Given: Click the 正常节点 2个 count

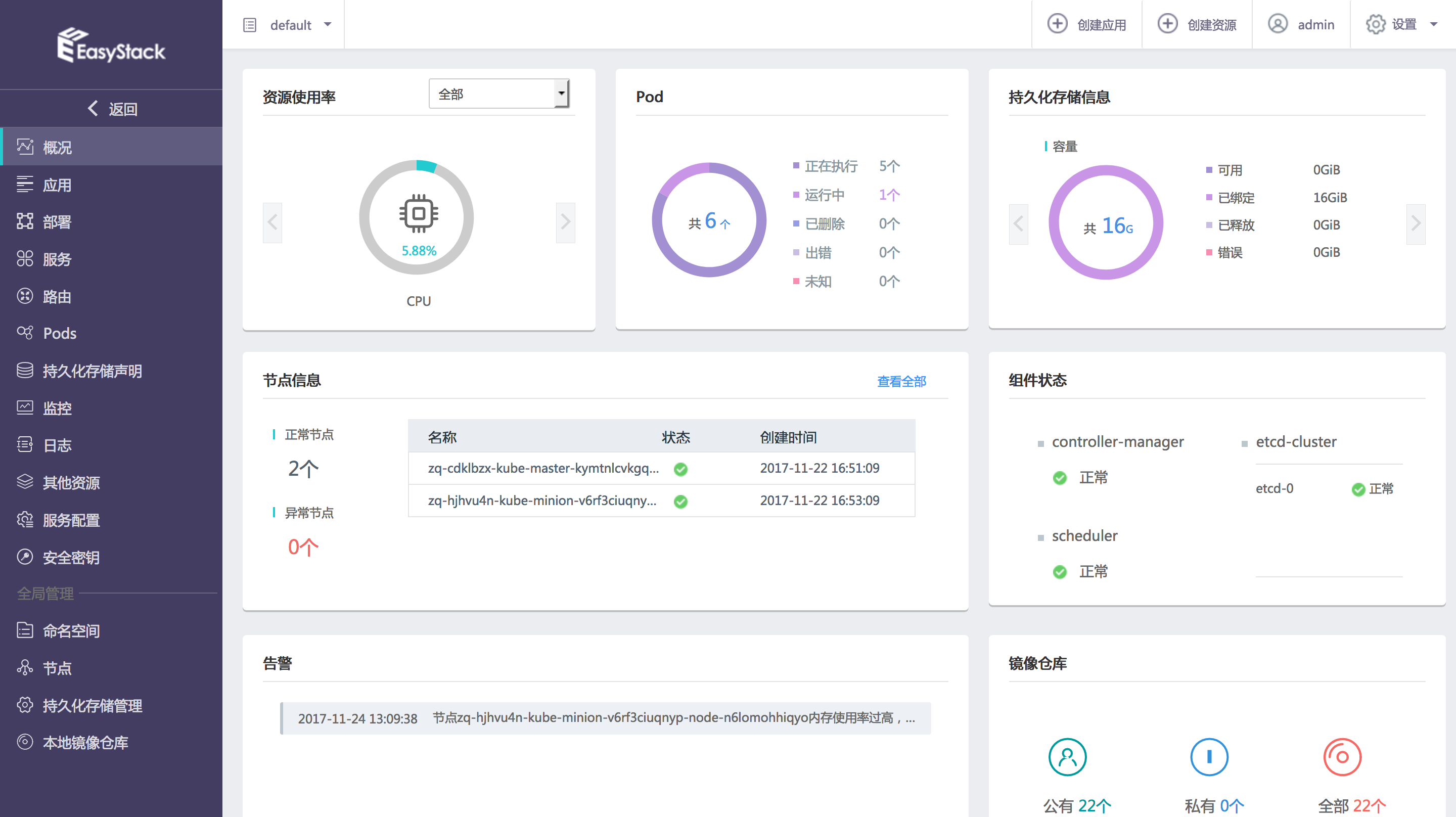Looking at the screenshot, I should tap(303, 469).
